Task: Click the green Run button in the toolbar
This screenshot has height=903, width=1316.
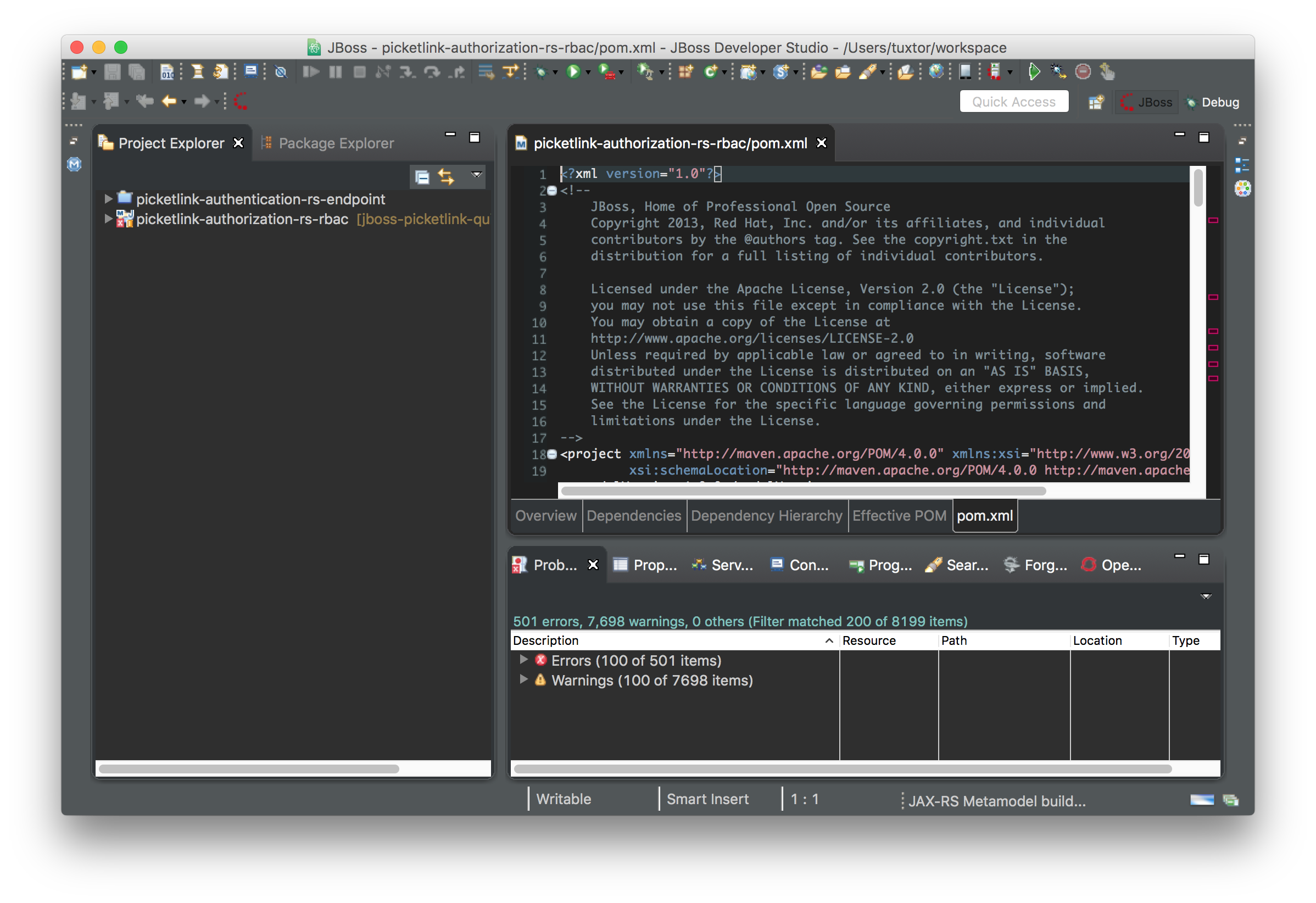Action: point(573,72)
